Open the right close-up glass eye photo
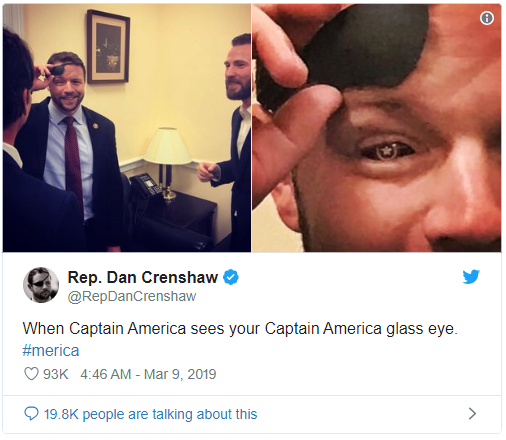 coord(377,128)
